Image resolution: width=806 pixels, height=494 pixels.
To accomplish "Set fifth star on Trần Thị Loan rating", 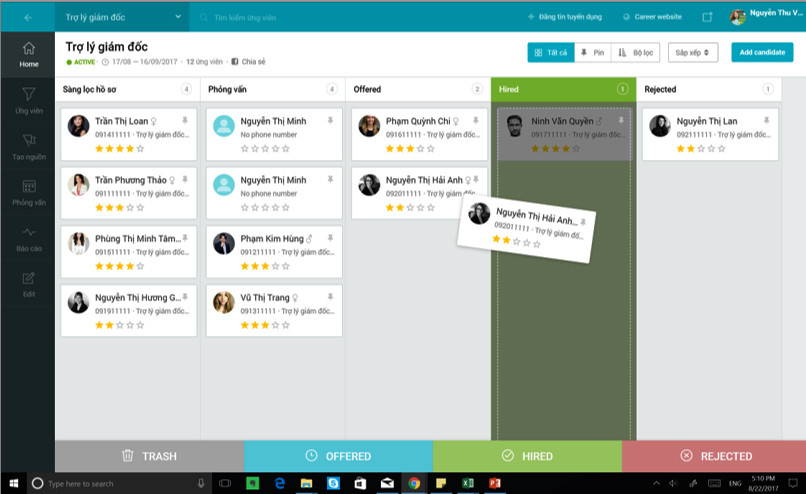I will click(141, 149).
